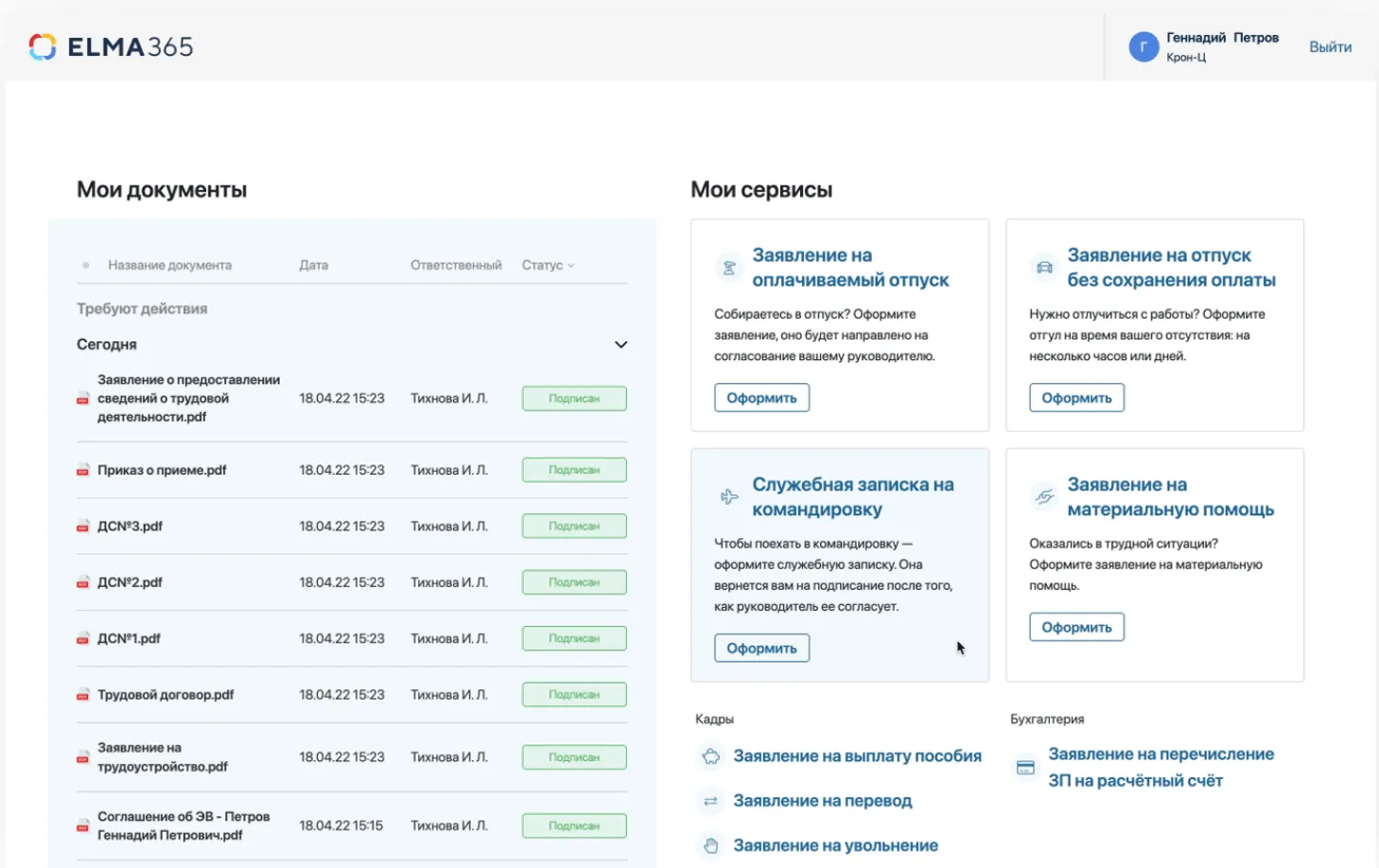Image resolution: width=1379 pixels, height=868 pixels.
Task: Click the unpaid leave card icon
Action: [x=1043, y=269]
